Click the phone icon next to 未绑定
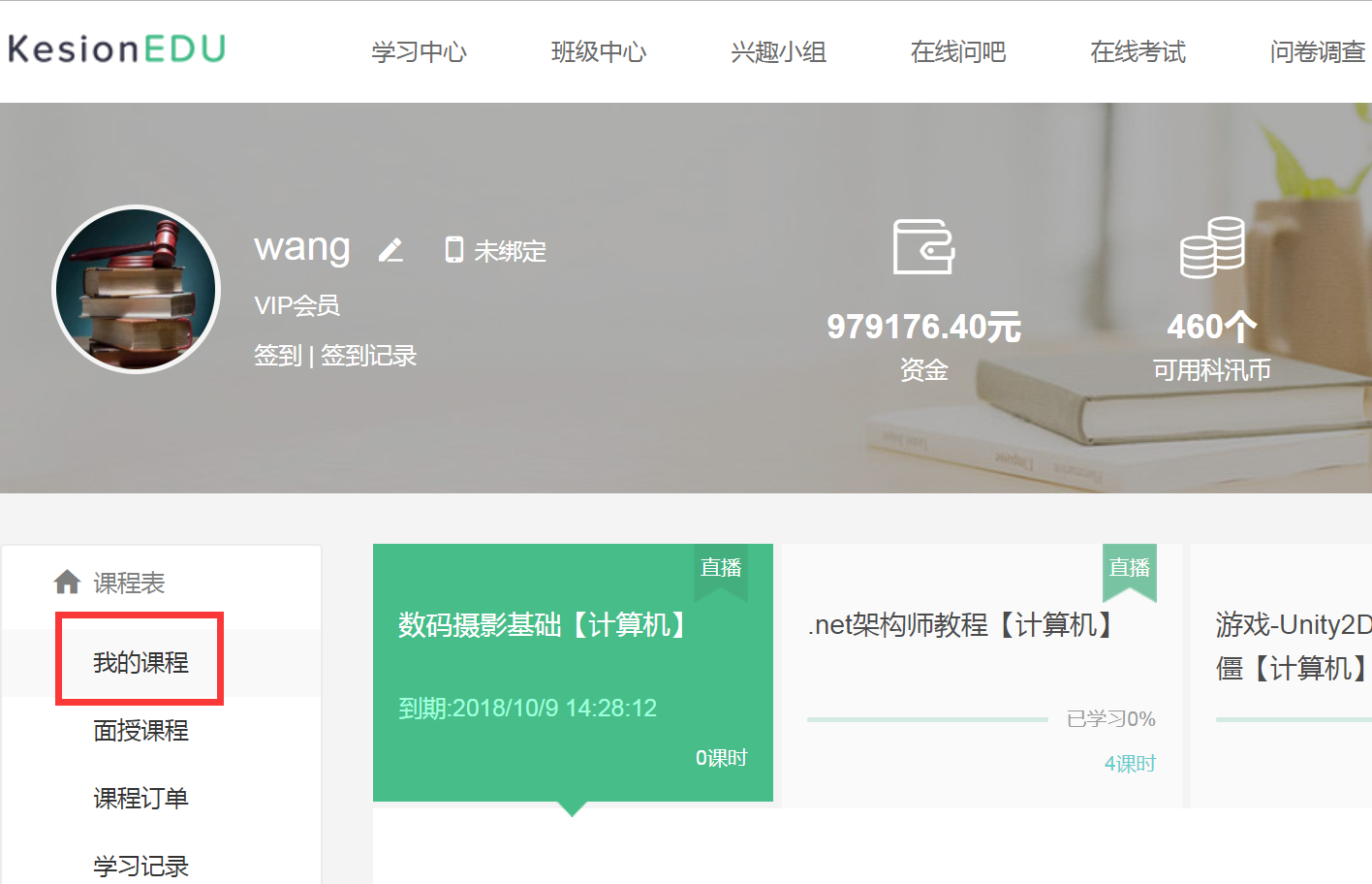This screenshot has height=884, width=1372. pyautogui.click(x=453, y=250)
